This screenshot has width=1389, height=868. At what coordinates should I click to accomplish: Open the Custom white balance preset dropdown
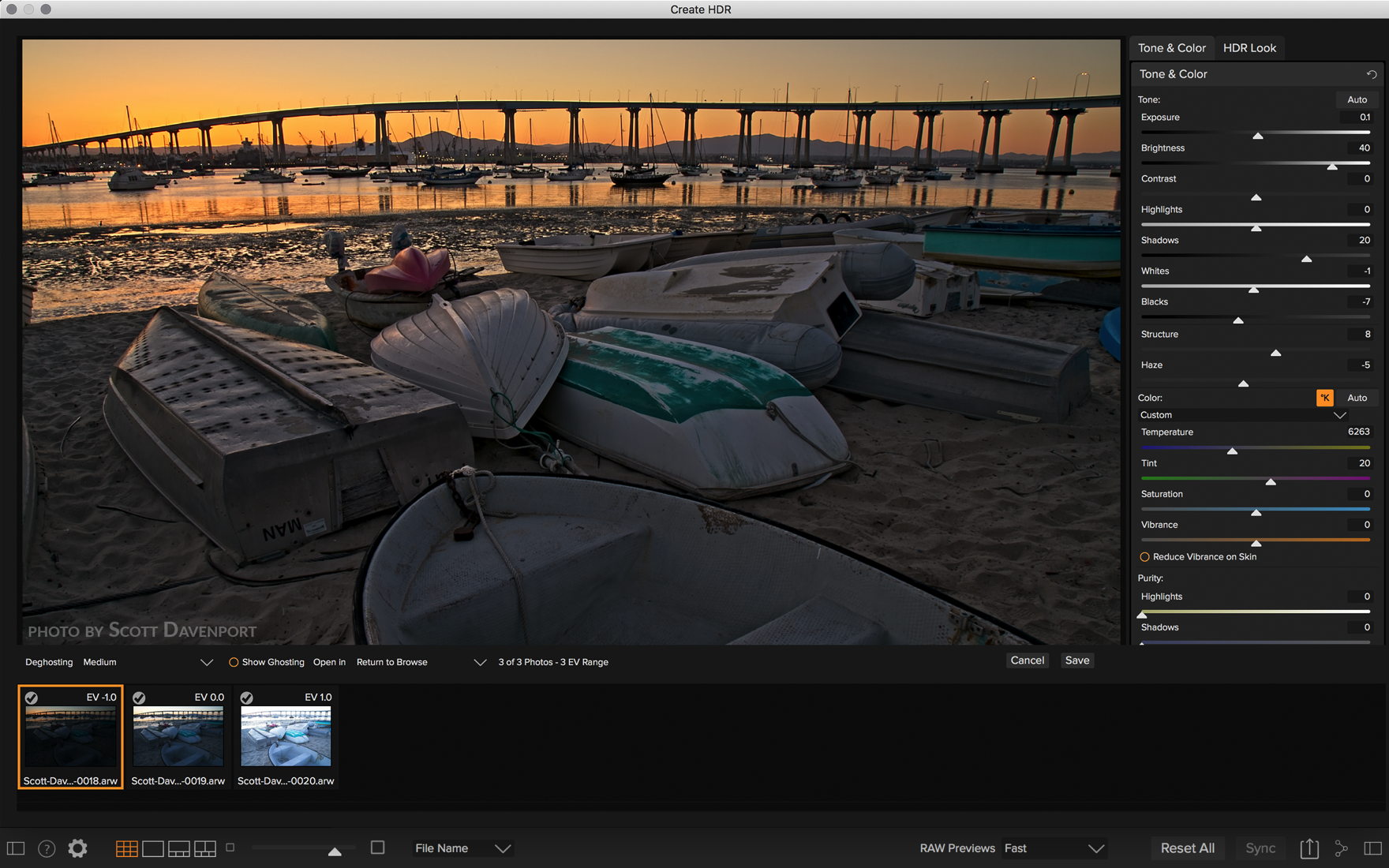[1339, 415]
